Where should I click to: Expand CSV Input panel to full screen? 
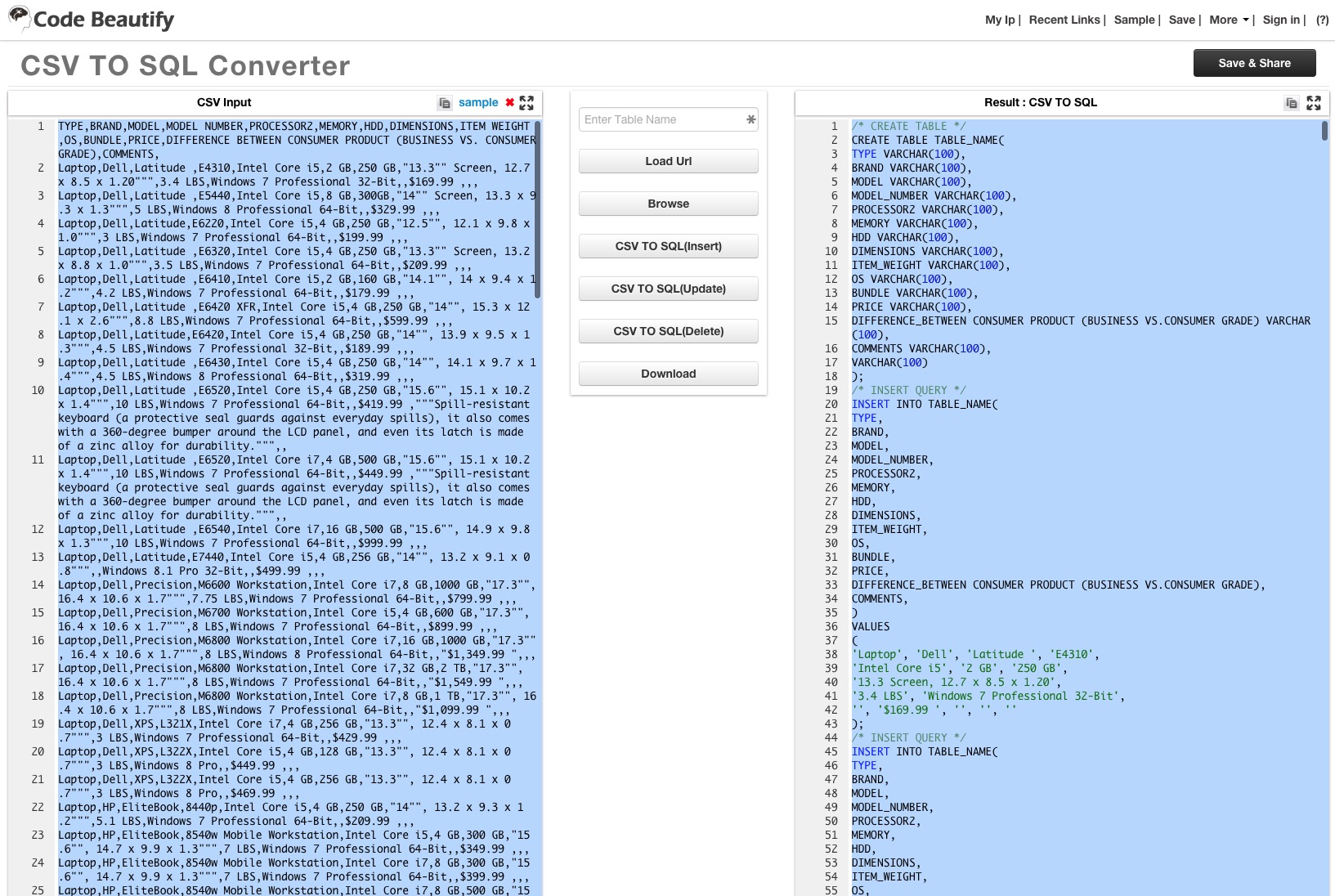click(527, 102)
